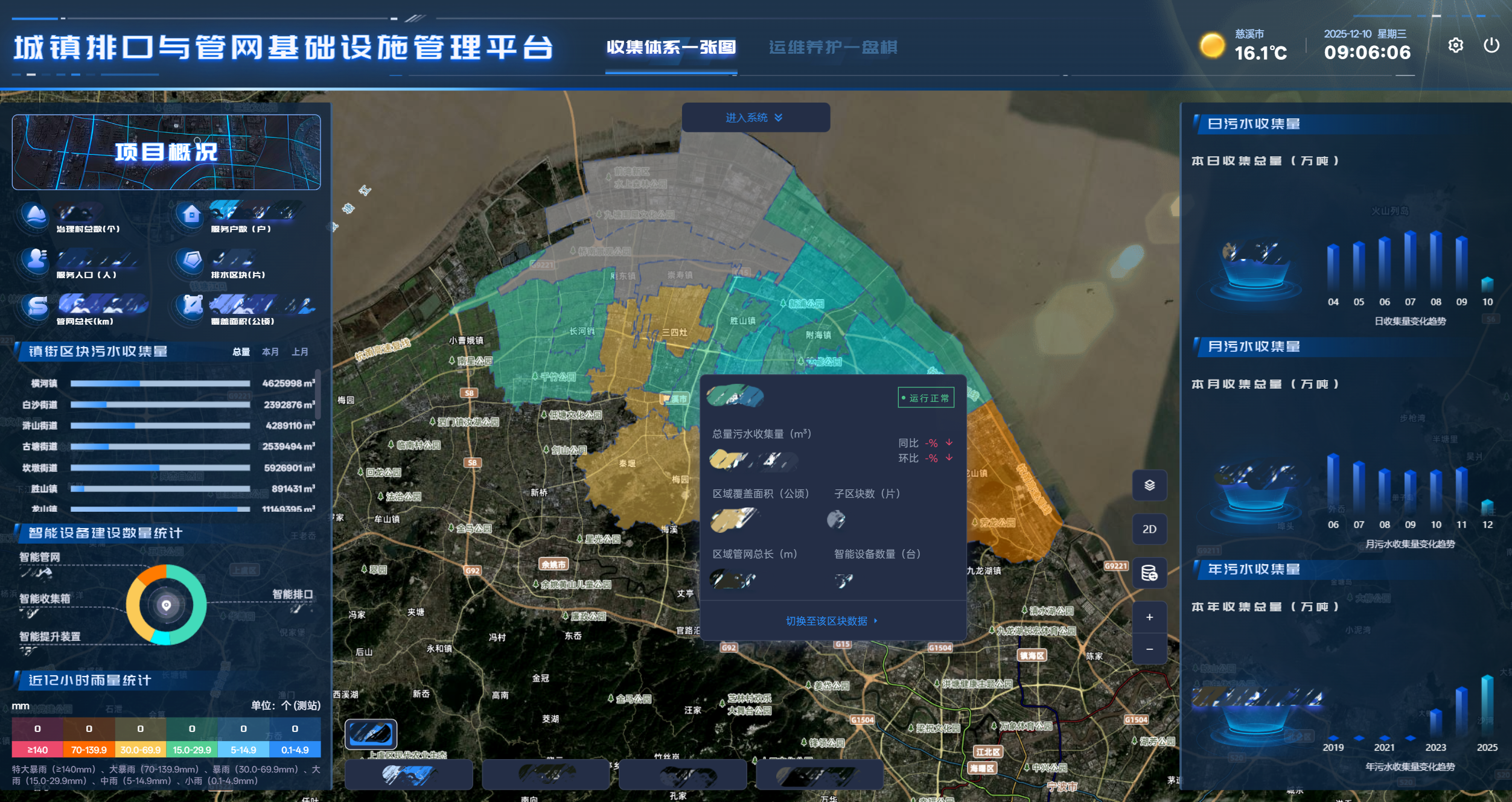Screen dimensions: 1512x802
Task: Zoom in the map with plus
Action: 1149,617
